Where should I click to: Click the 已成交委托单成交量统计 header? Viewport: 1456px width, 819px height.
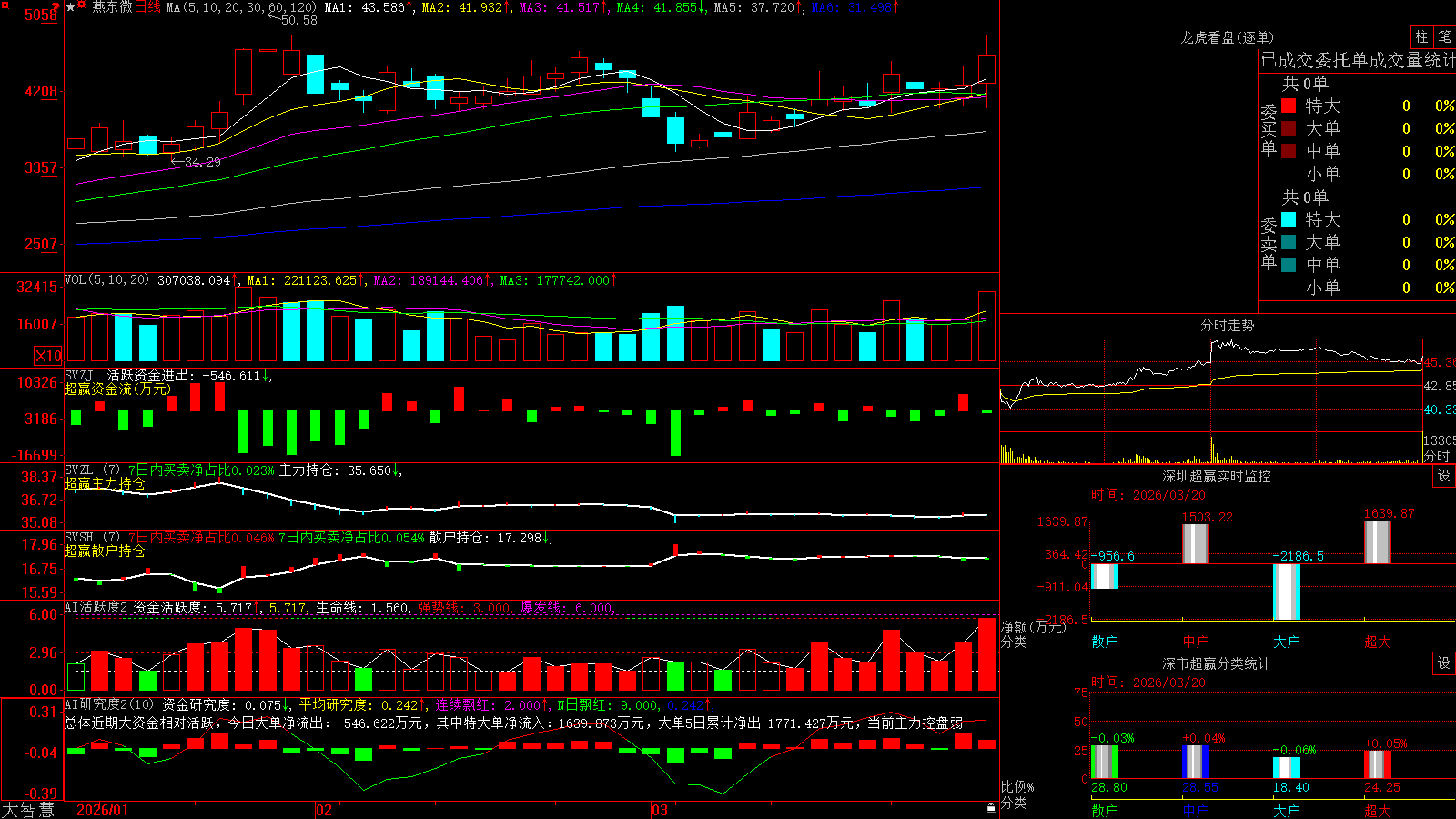[1358, 60]
